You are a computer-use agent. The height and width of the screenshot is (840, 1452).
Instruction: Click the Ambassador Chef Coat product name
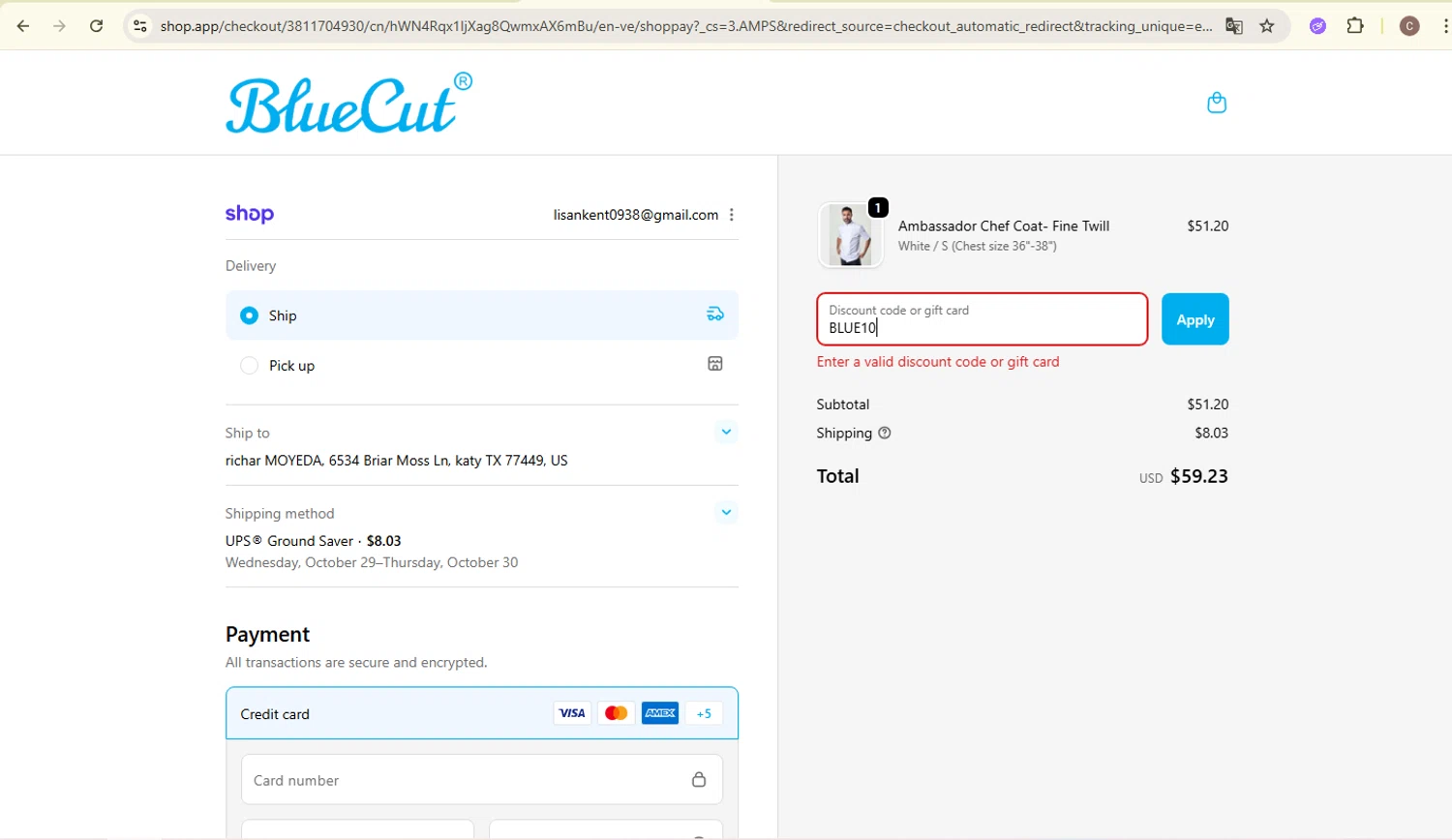pyautogui.click(x=1004, y=225)
